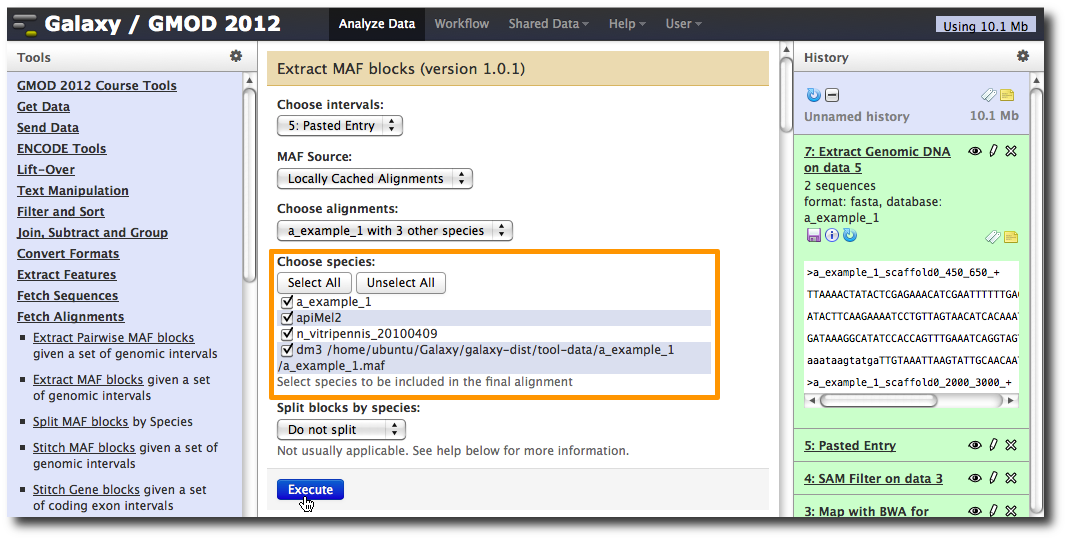Edit attributes of dataset 7 with the pencil
The width and height of the screenshot is (1067, 540).
pyautogui.click(x=994, y=151)
